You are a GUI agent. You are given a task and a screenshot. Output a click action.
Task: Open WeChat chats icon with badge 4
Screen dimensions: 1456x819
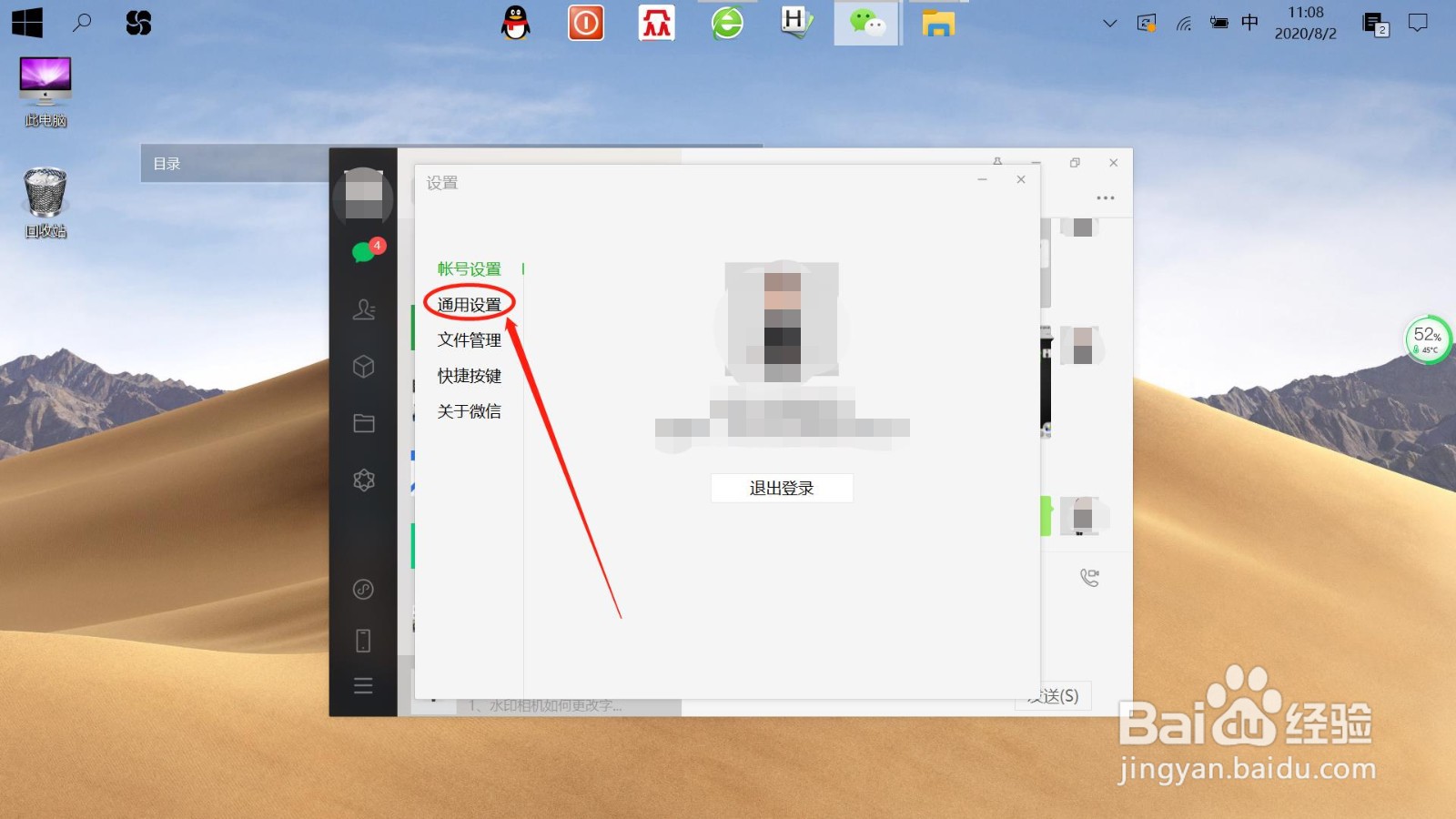point(364,252)
